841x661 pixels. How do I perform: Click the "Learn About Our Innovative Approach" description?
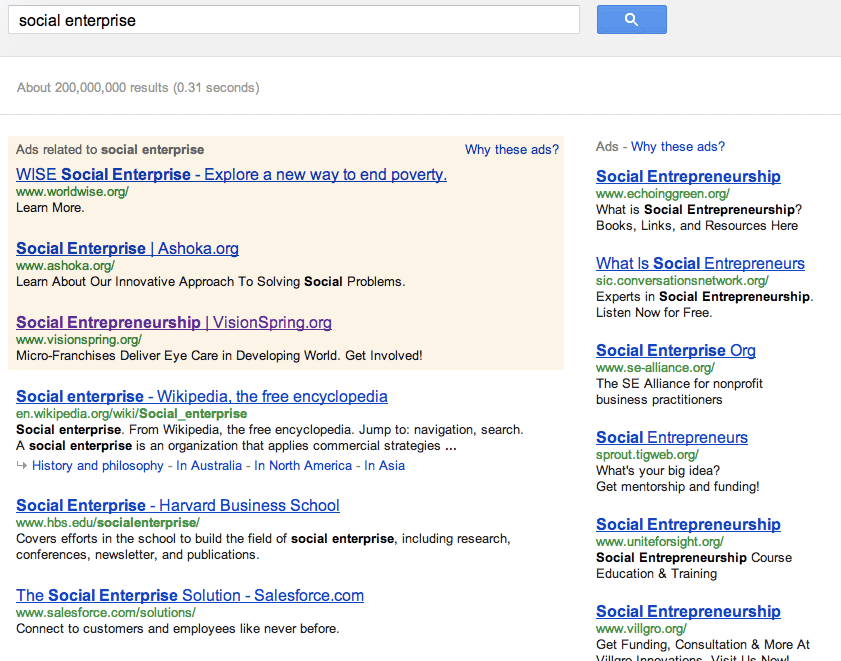pyautogui.click(x=211, y=282)
